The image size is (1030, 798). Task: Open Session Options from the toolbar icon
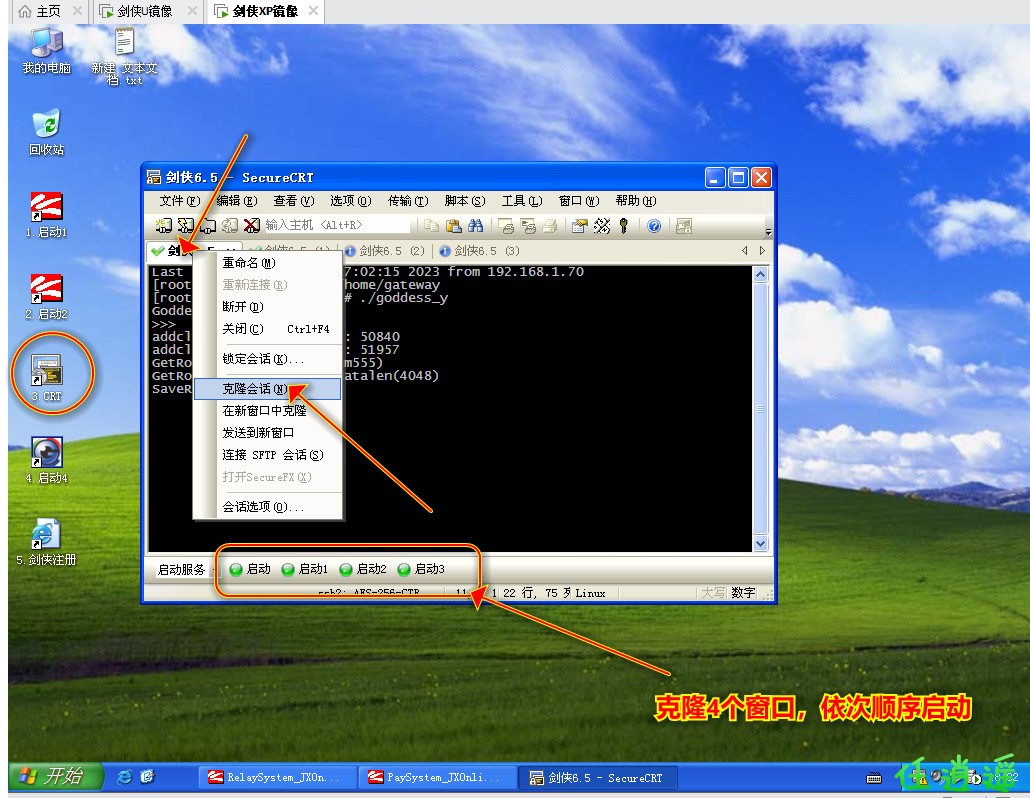[579, 226]
